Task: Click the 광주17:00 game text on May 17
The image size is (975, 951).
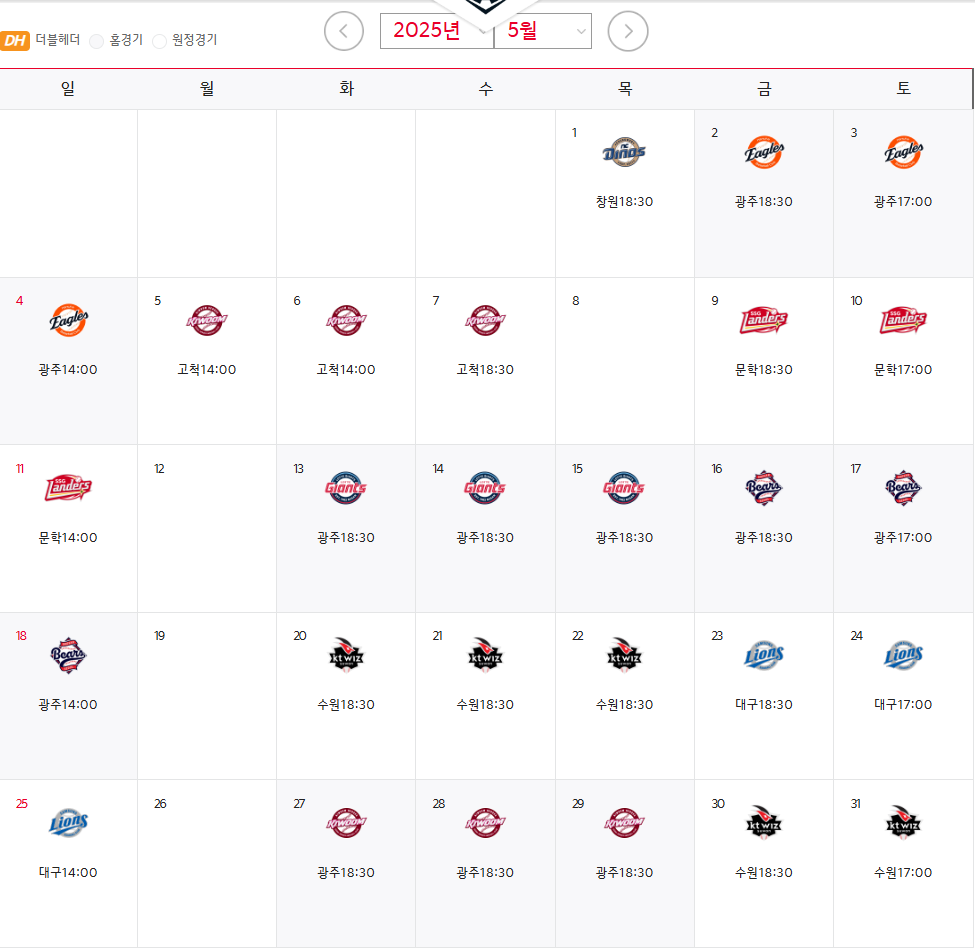Action: pyautogui.click(x=903, y=537)
